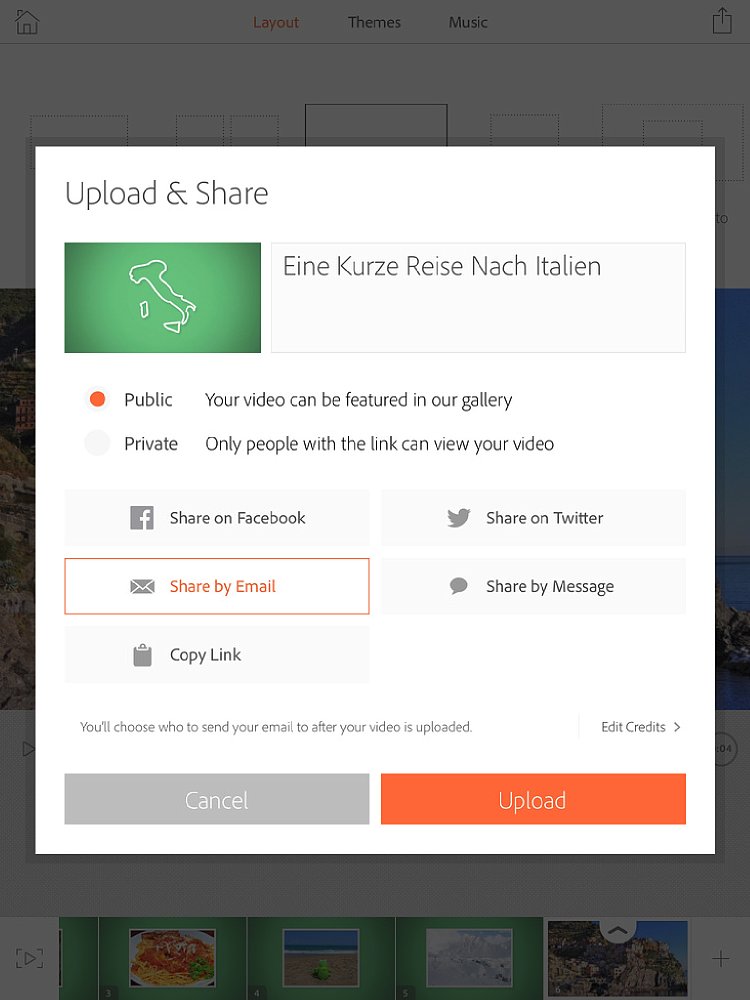Click the orange Upload button
The image size is (750, 1000).
click(x=533, y=799)
